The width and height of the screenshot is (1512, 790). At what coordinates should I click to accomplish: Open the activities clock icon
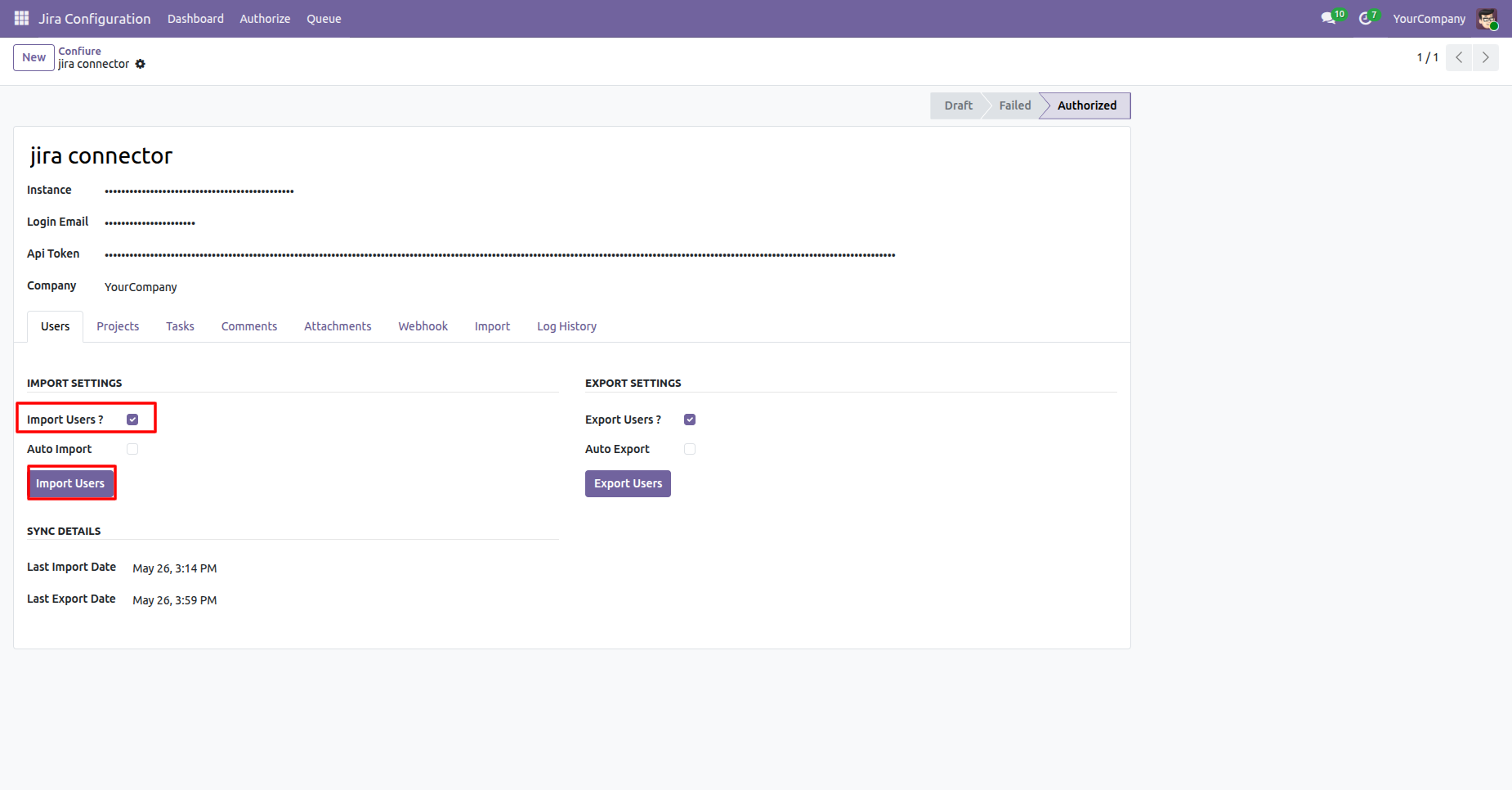point(1365,18)
